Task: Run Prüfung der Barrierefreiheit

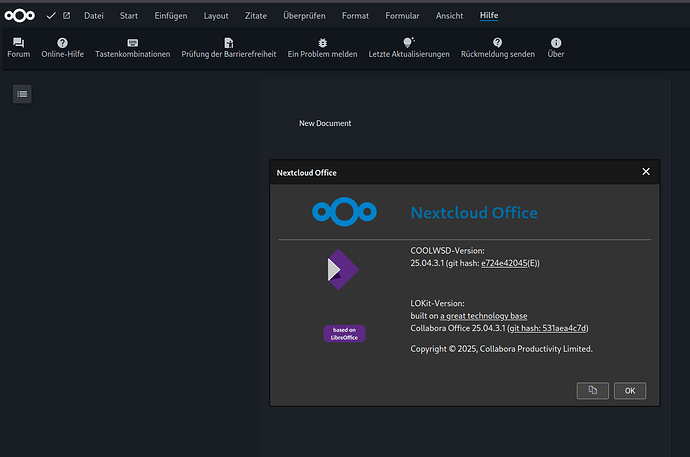Action: point(229,48)
